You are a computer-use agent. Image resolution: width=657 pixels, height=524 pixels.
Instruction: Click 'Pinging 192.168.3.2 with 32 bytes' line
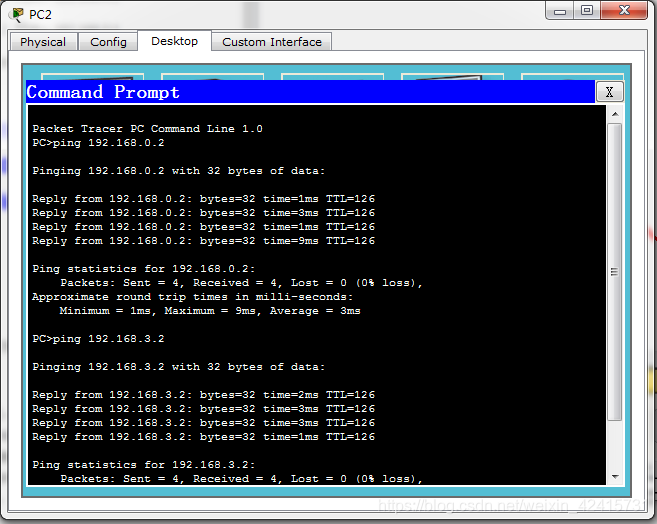pyautogui.click(x=178, y=367)
